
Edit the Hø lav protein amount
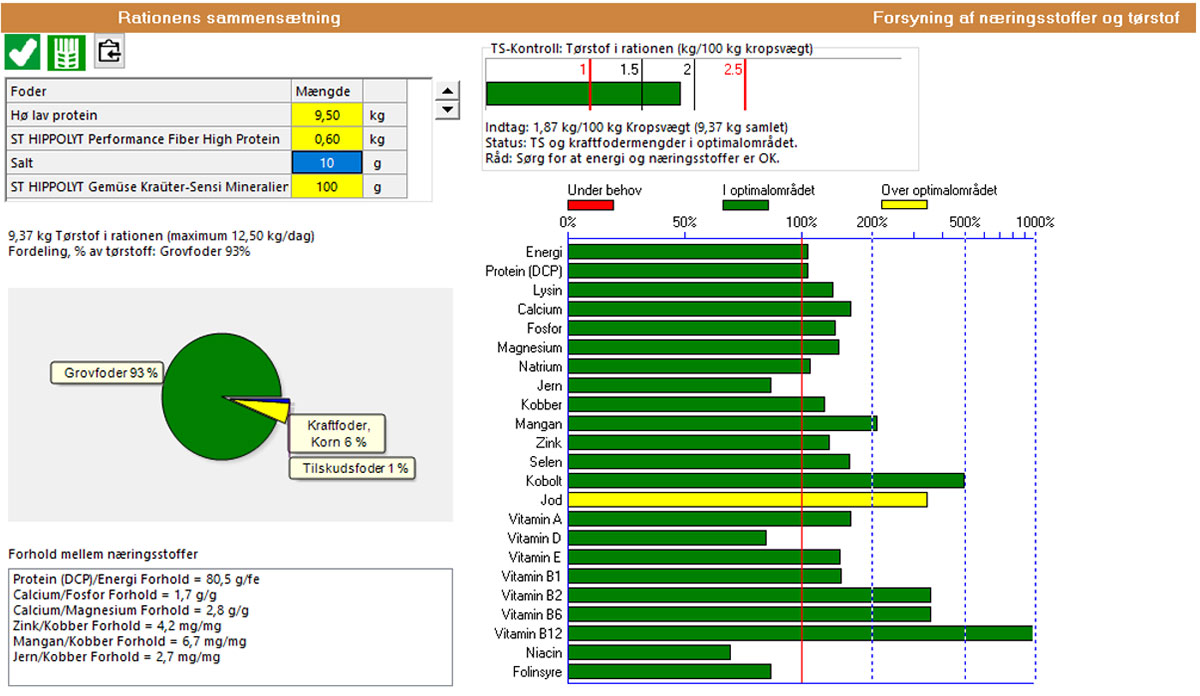[327, 115]
